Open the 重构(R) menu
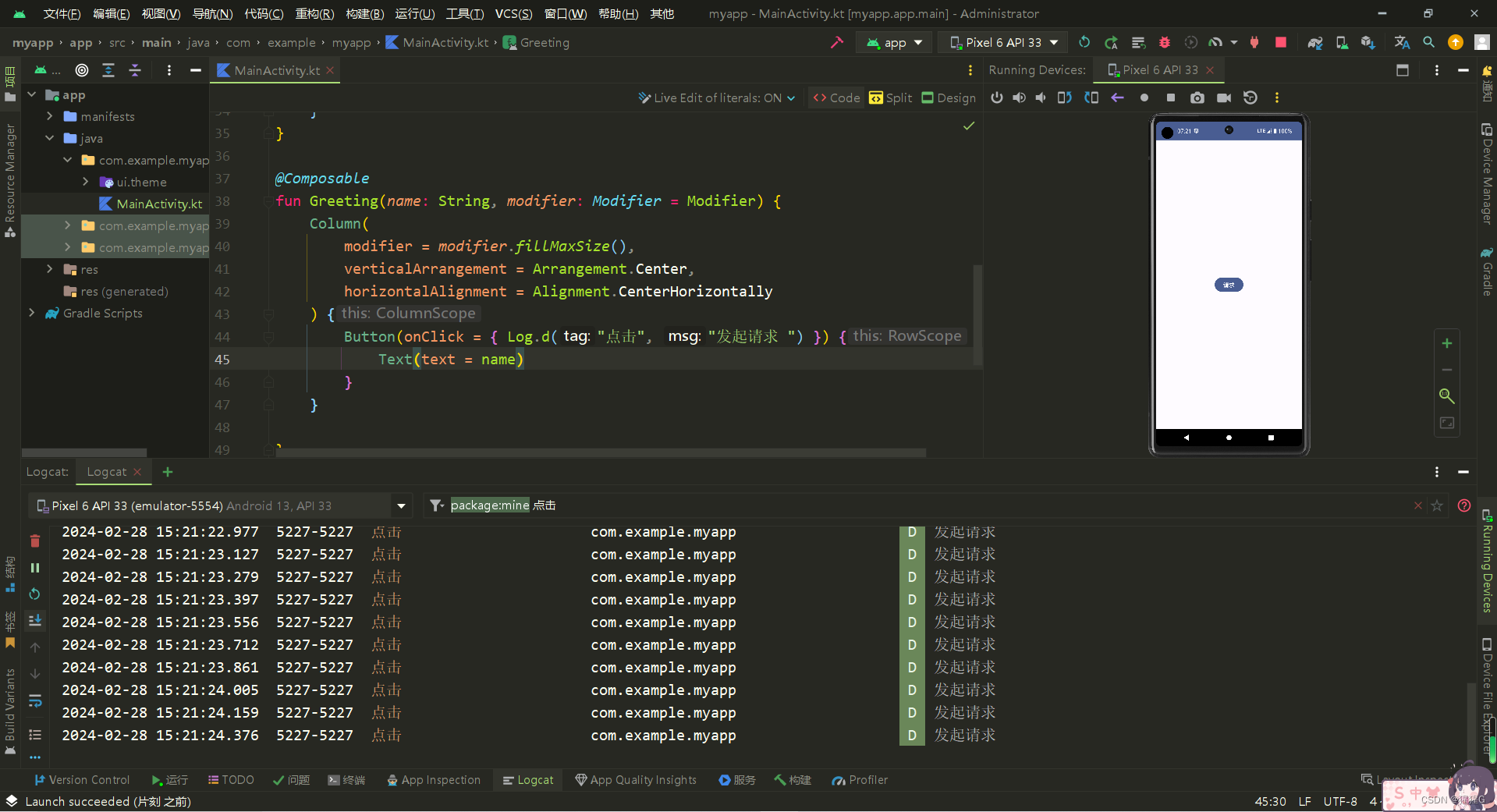1497x812 pixels. pos(314,13)
